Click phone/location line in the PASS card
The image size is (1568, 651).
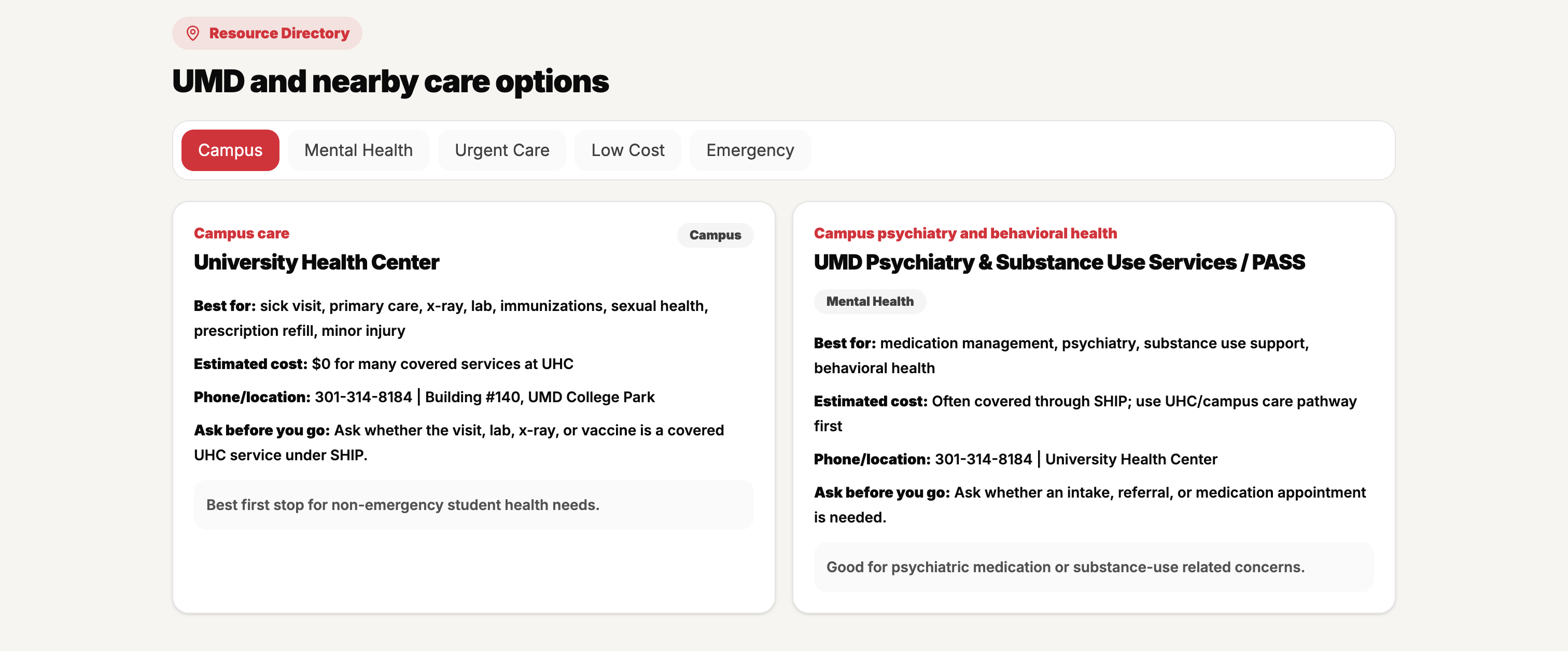(x=1015, y=459)
